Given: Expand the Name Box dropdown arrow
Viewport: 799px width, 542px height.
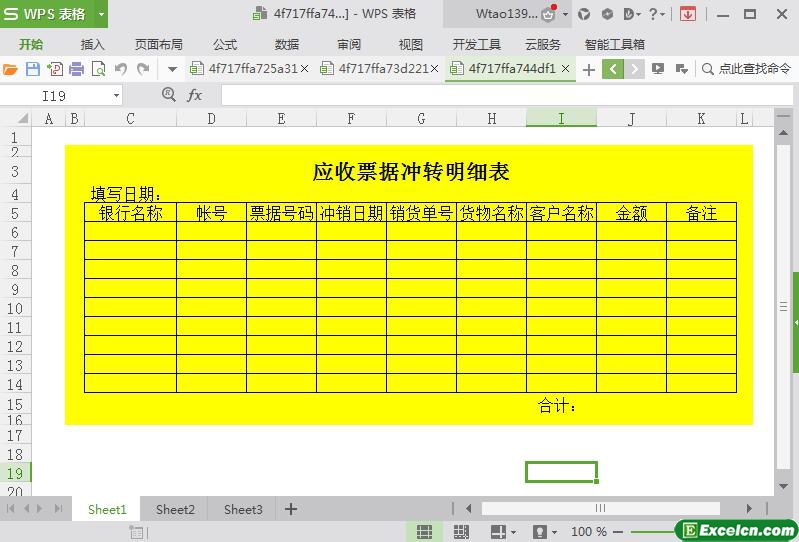Looking at the screenshot, I should (116, 96).
